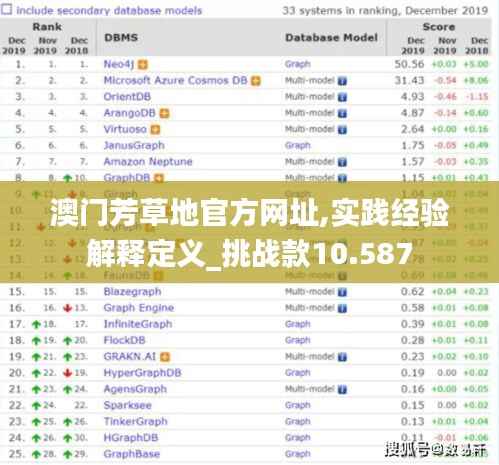This screenshot has width=499, height=465.
Task: Tick the include secondary database models checkbox
Action: coord(6,9)
